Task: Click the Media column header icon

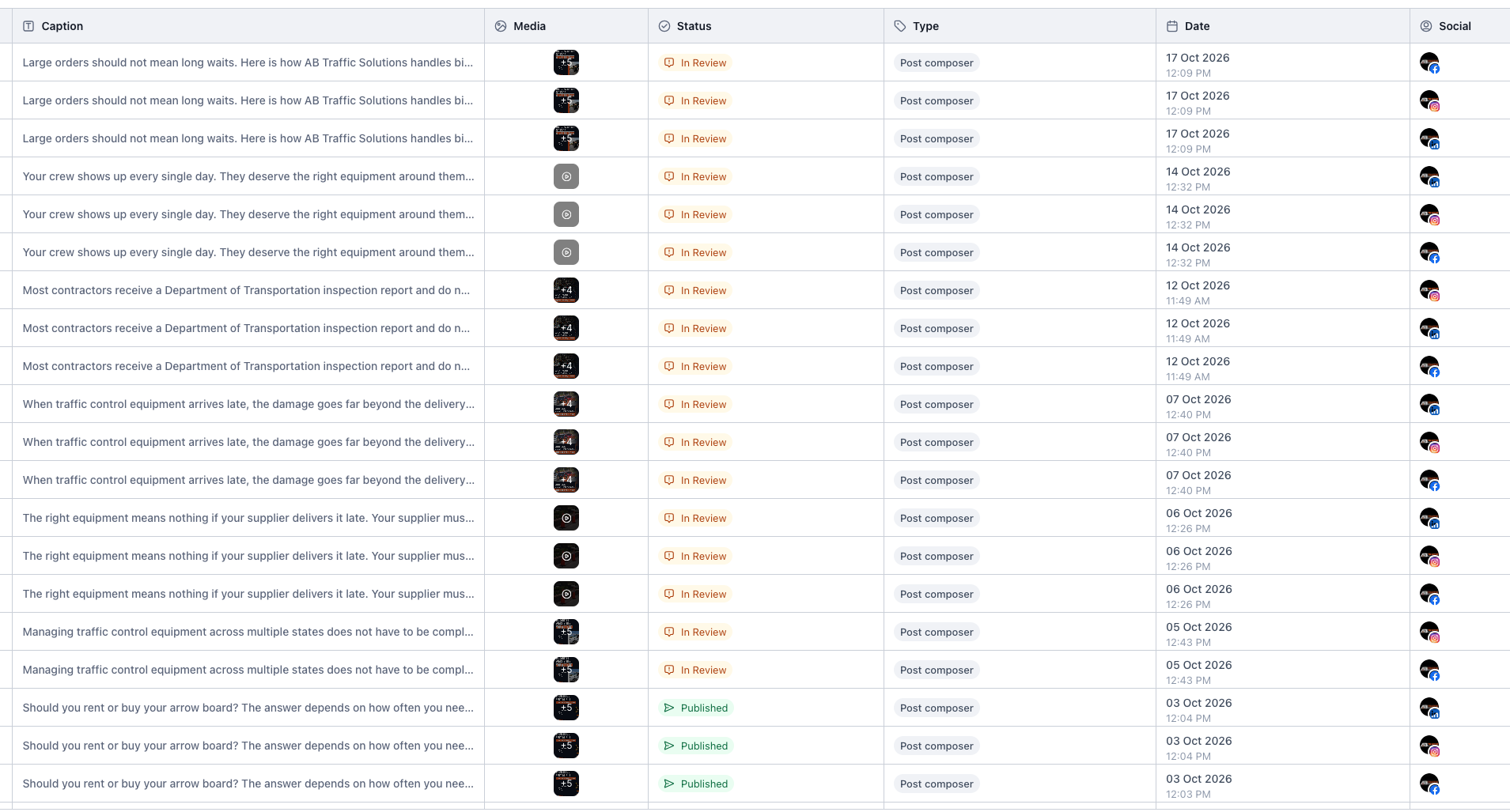Action: click(501, 26)
